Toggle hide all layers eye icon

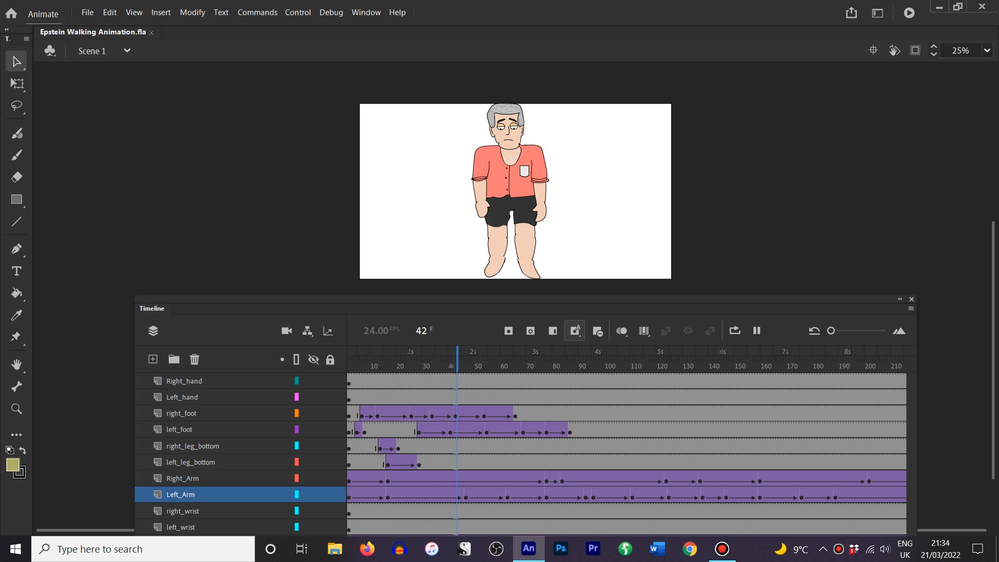(313, 359)
